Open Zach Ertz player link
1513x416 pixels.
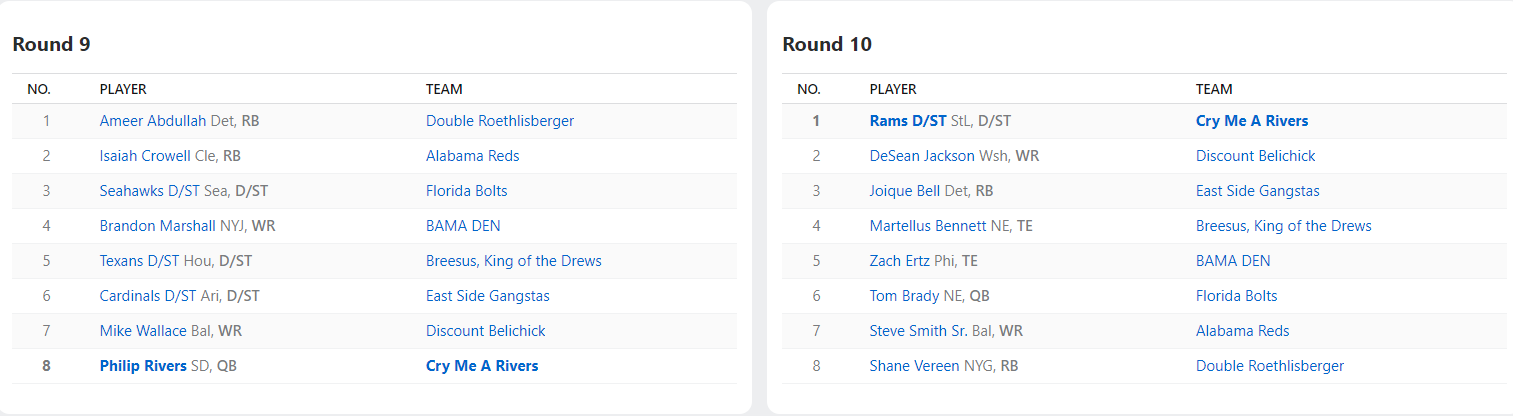[x=900, y=261]
